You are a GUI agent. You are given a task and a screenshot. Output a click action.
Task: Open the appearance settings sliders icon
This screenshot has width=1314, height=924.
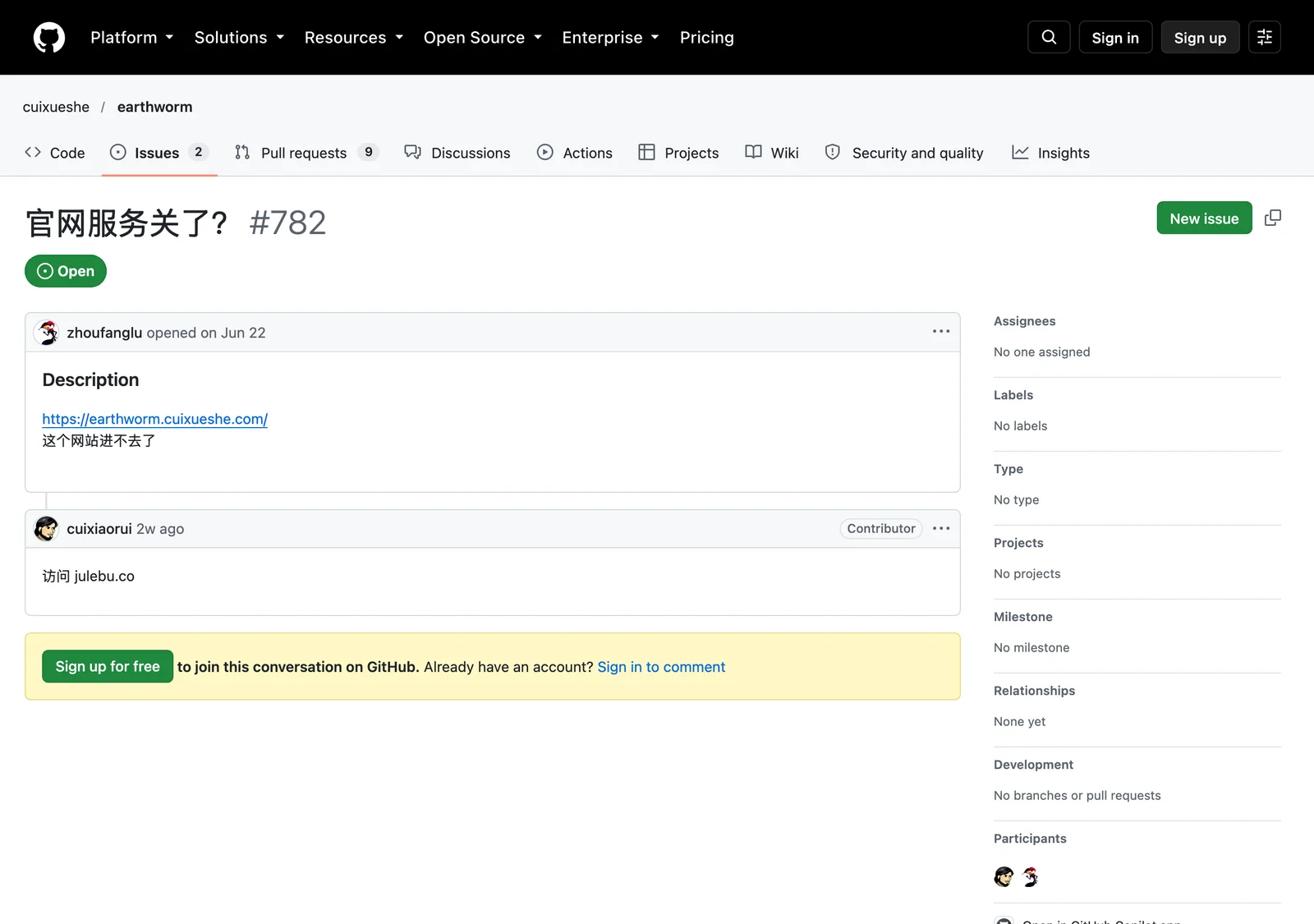tap(1265, 37)
